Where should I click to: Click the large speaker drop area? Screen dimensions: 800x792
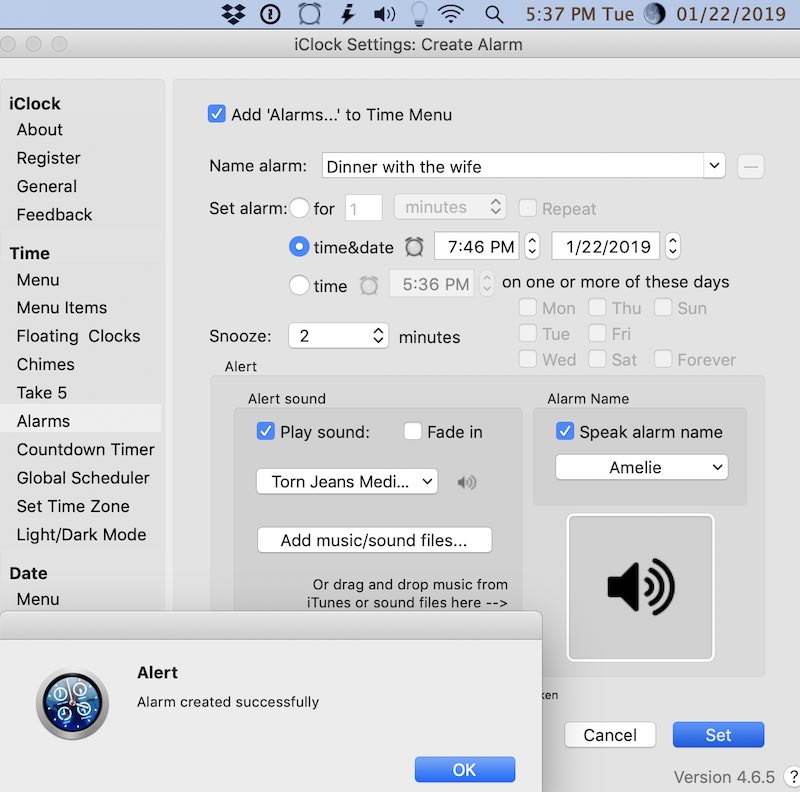click(x=640, y=587)
